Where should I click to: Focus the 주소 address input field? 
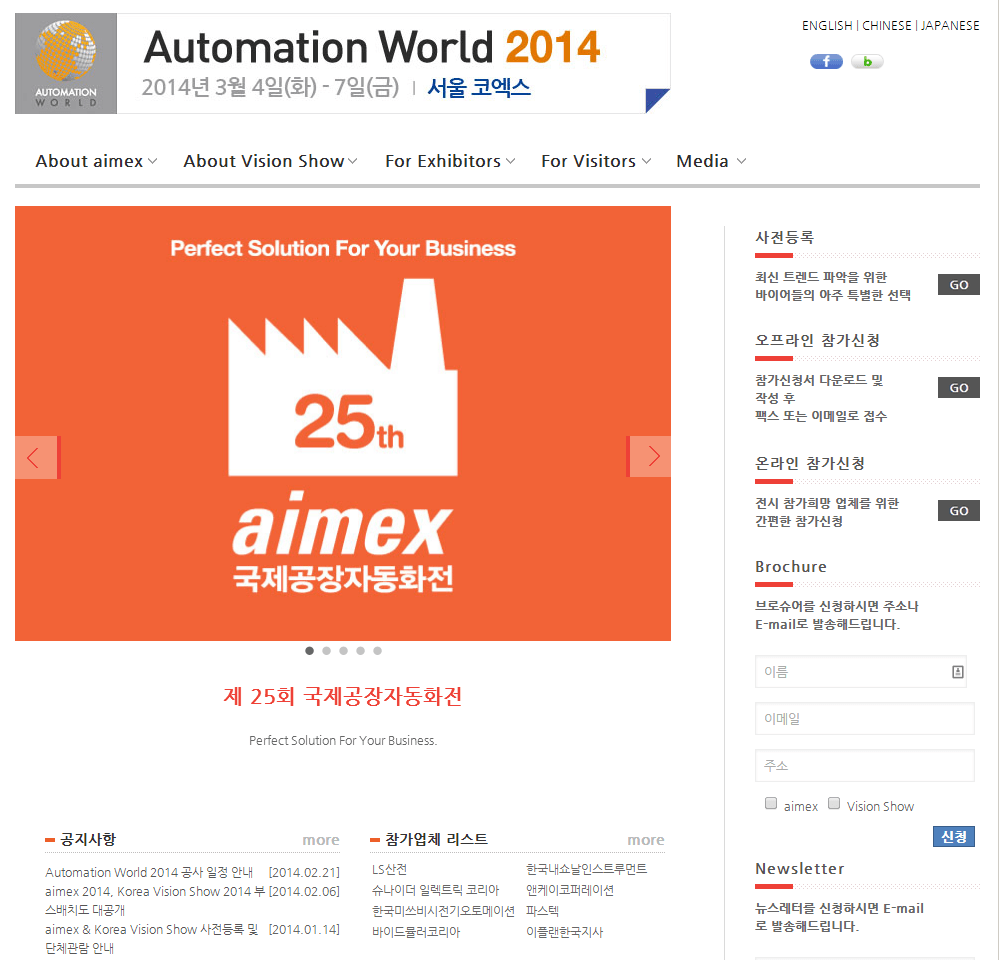click(865, 765)
